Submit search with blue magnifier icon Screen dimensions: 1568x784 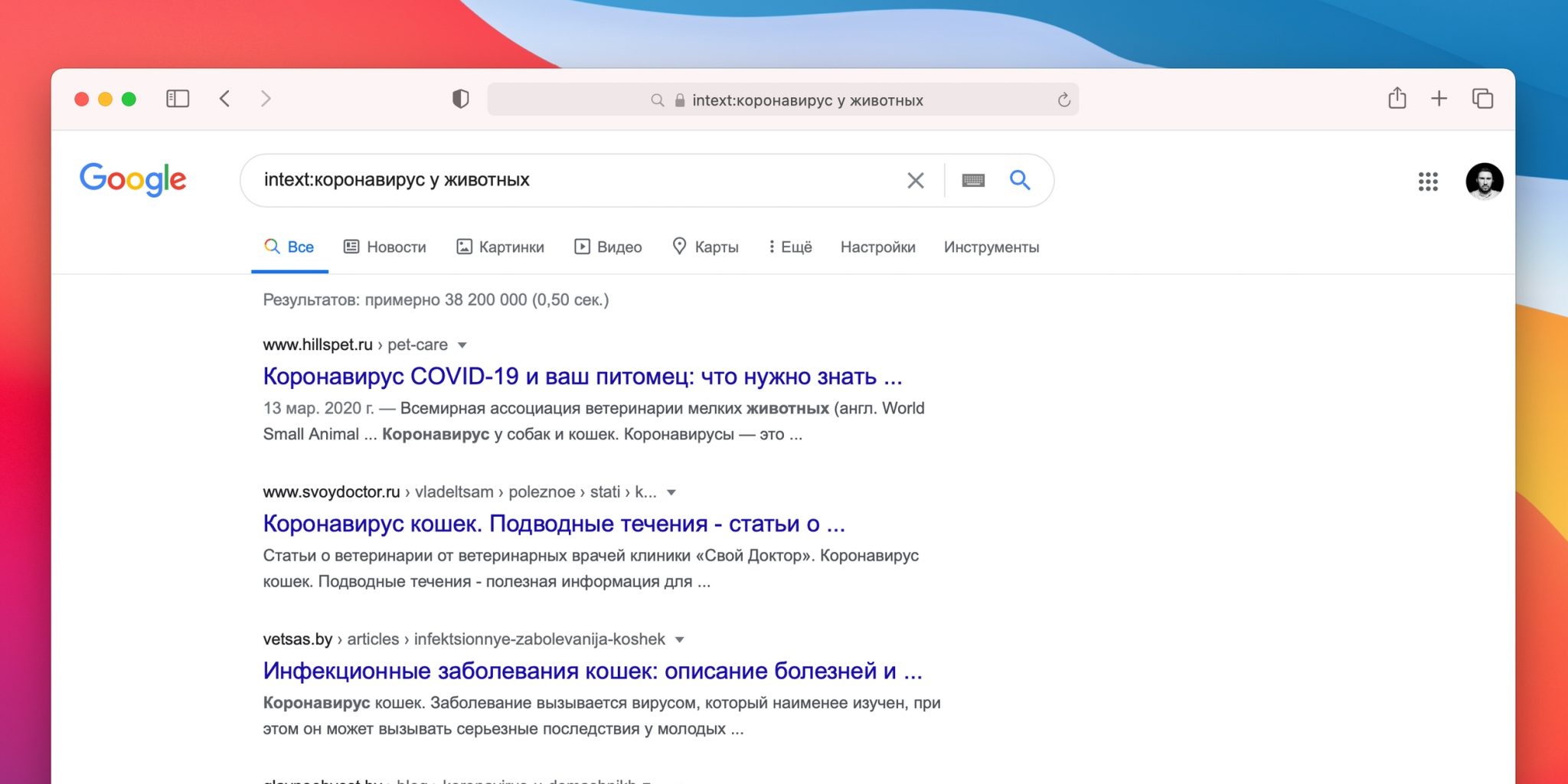click(x=1020, y=180)
